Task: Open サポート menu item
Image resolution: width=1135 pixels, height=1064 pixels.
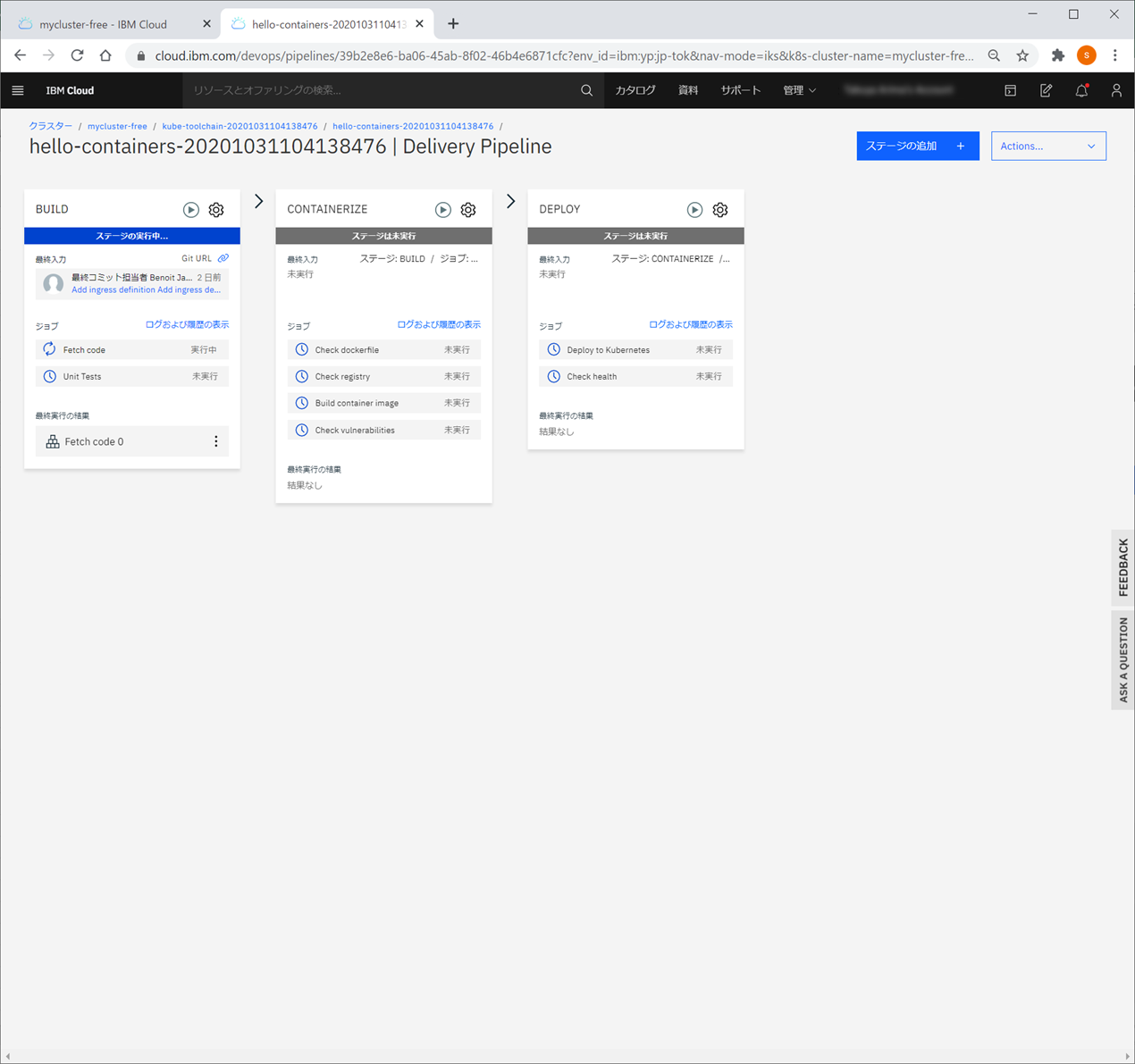Action: (741, 90)
